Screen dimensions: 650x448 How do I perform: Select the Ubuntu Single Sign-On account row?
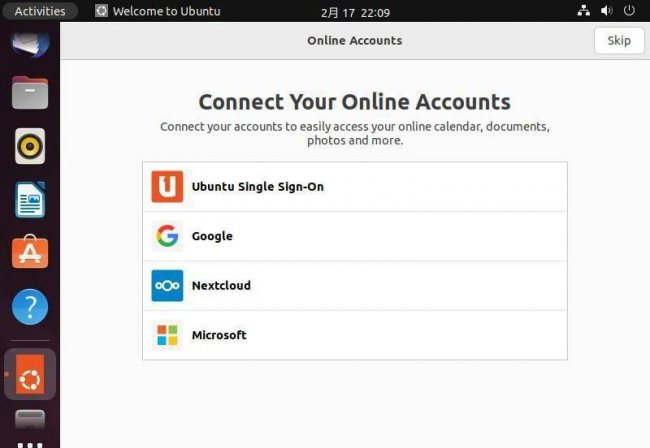pos(355,186)
